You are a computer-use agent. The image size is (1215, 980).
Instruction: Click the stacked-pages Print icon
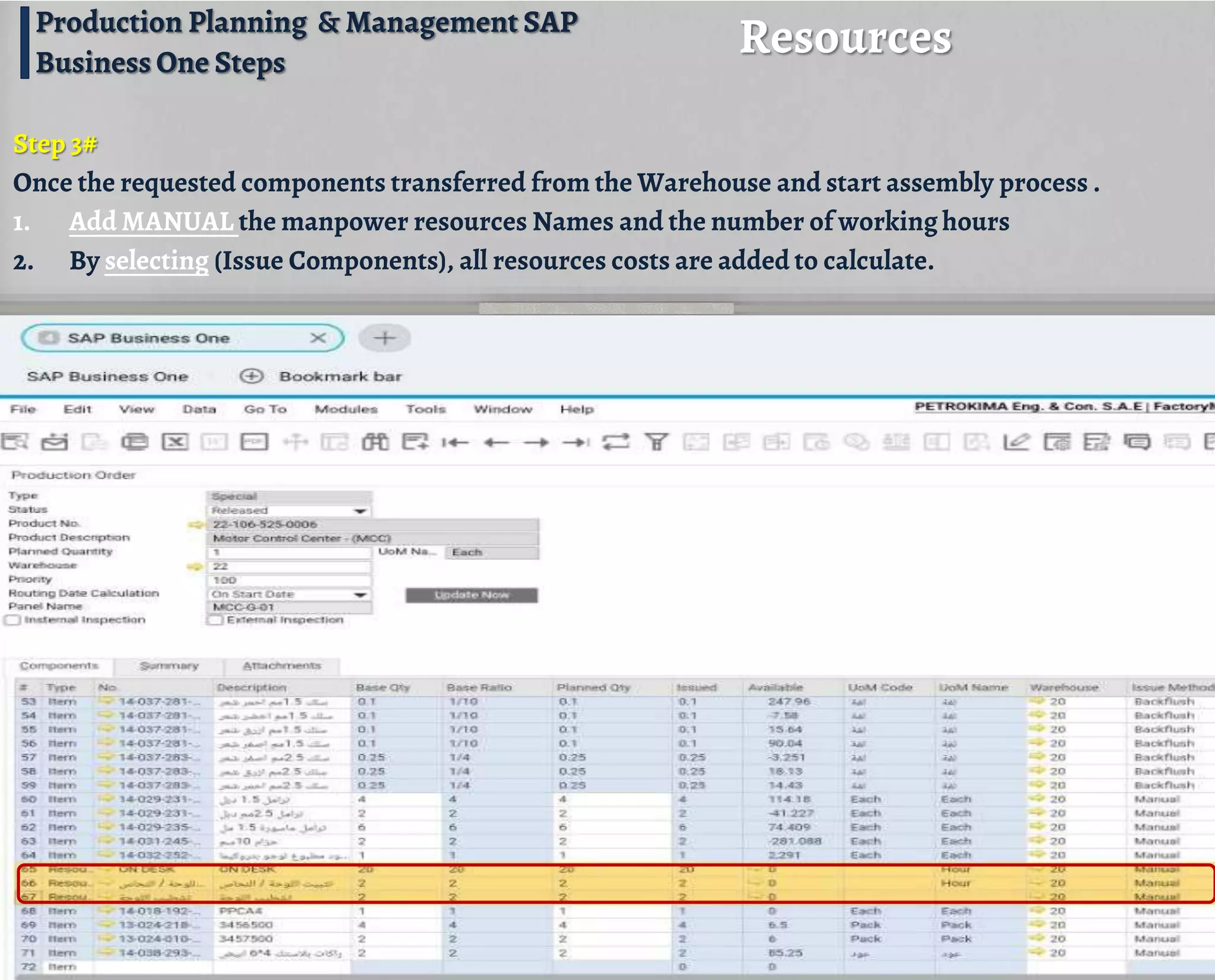point(135,442)
